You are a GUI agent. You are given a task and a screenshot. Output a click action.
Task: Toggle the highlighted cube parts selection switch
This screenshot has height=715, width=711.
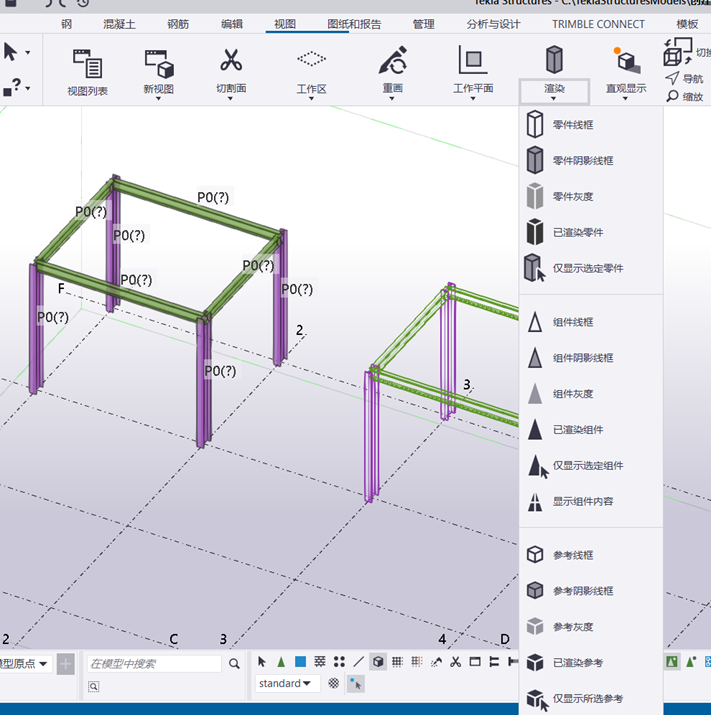(x=378, y=662)
